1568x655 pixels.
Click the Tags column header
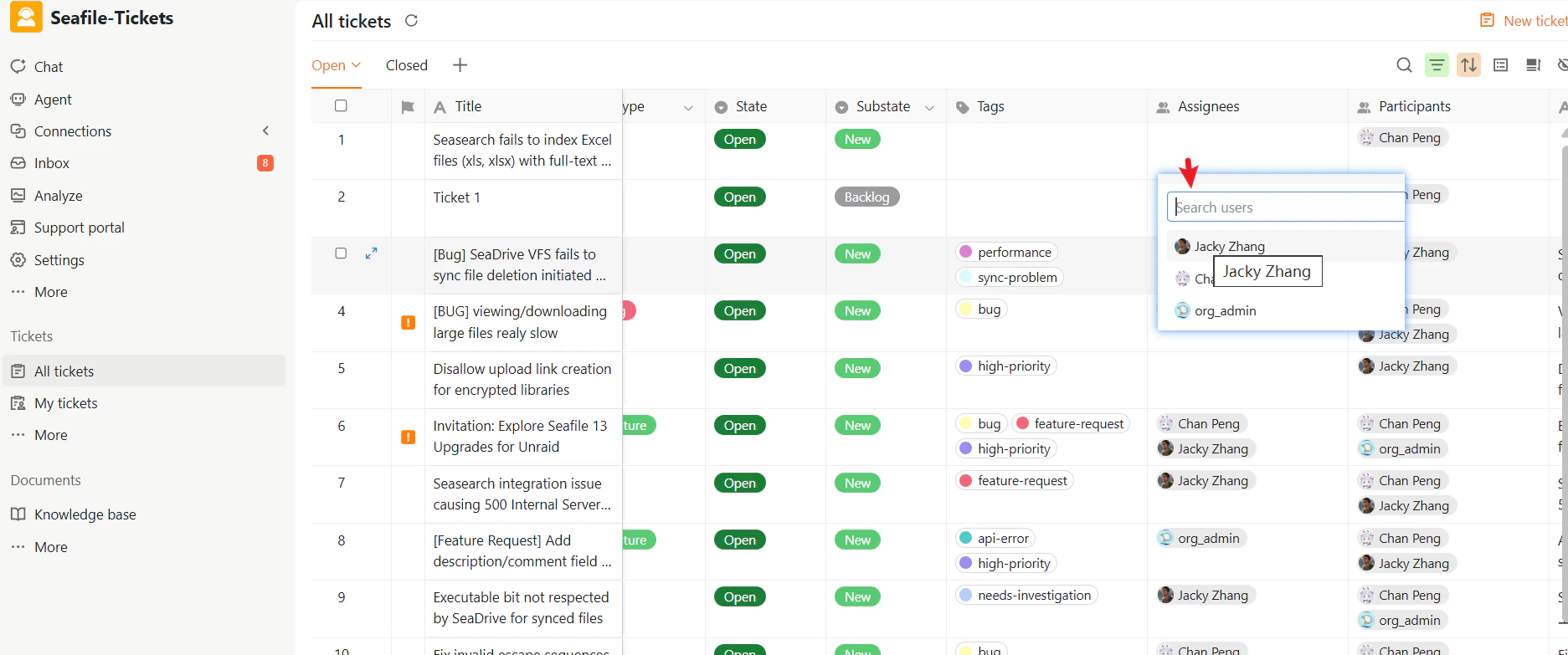[x=1046, y=106]
